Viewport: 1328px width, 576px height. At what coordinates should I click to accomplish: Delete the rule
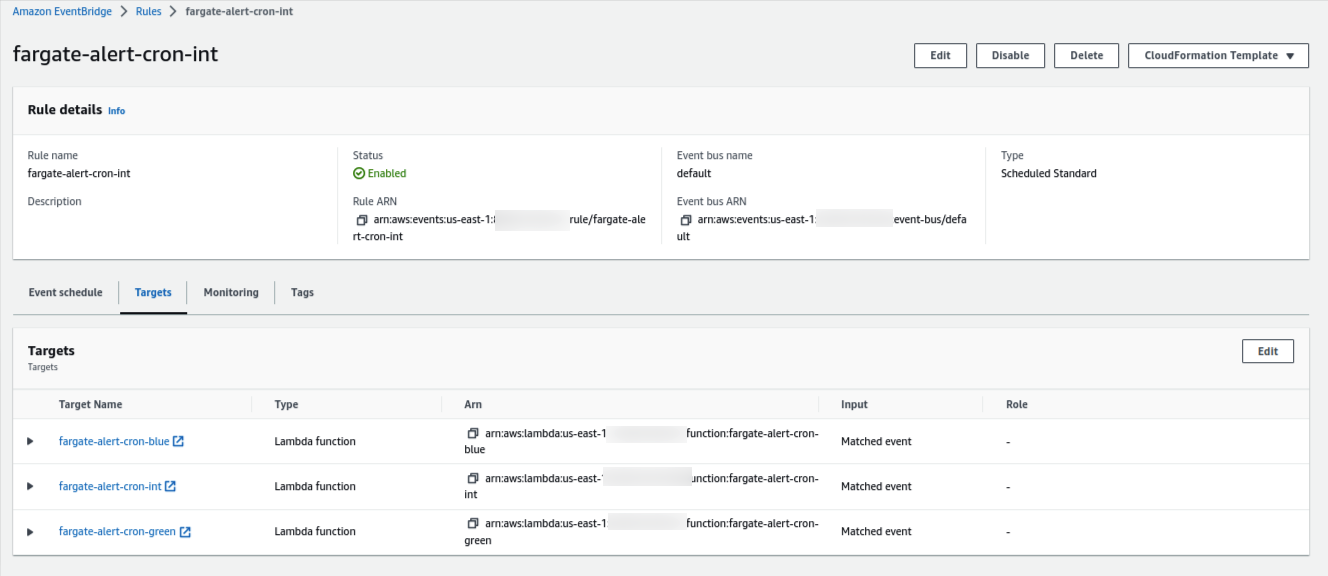[1086, 55]
